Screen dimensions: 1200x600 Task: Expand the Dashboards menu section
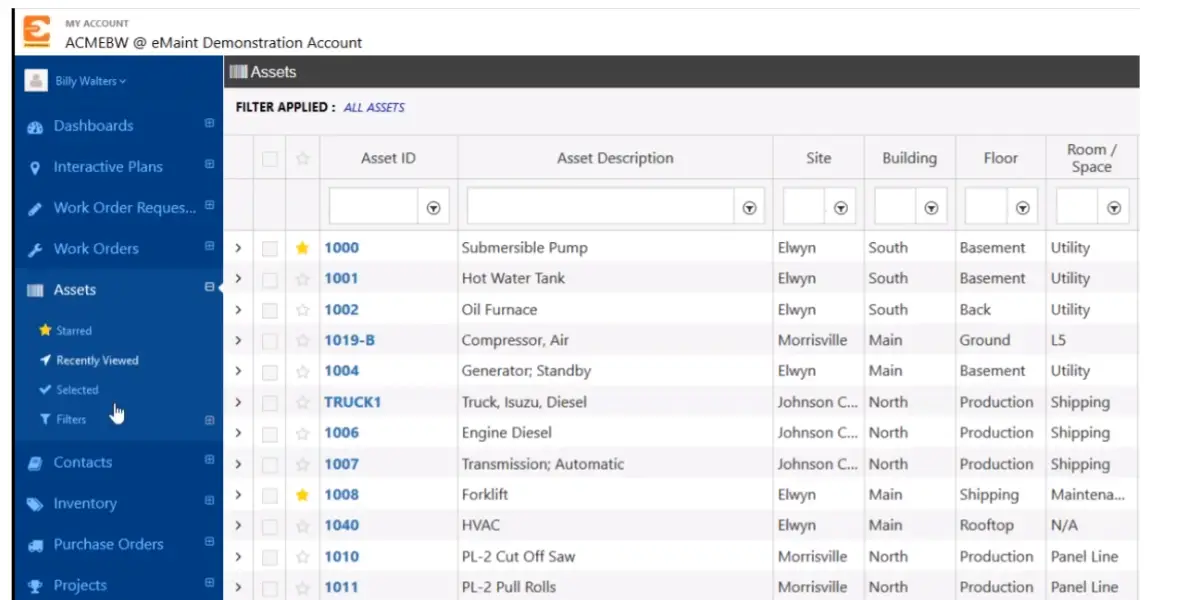pyautogui.click(x=210, y=124)
